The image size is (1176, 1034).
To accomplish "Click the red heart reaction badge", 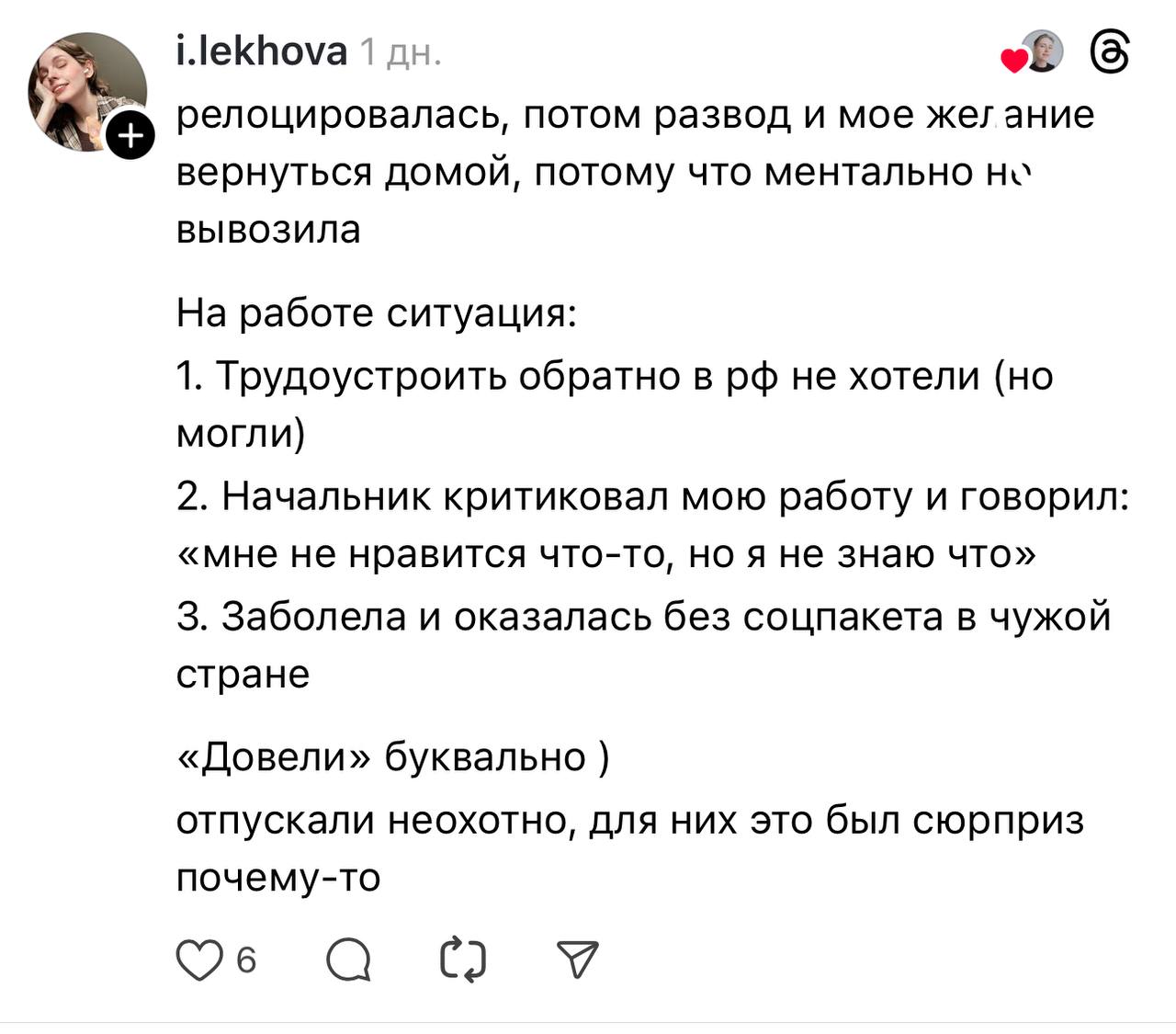I will coord(1013,62).
